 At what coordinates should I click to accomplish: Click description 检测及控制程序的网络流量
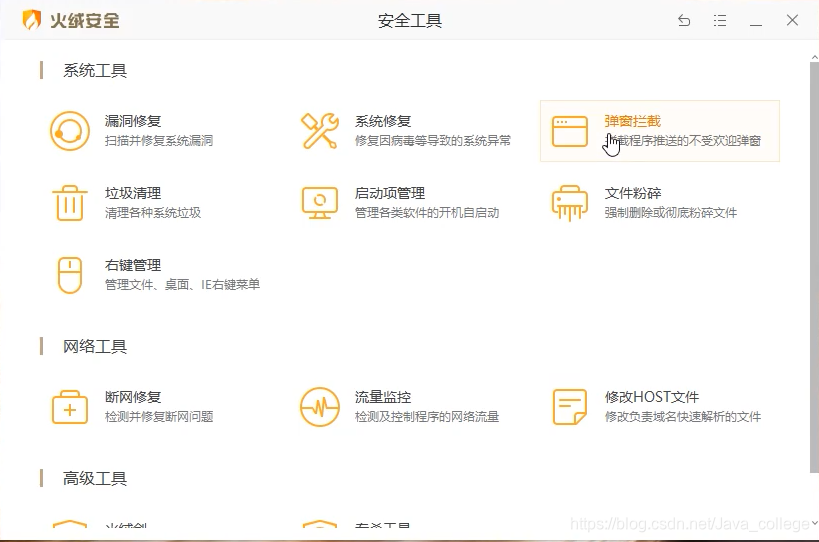coord(427,416)
